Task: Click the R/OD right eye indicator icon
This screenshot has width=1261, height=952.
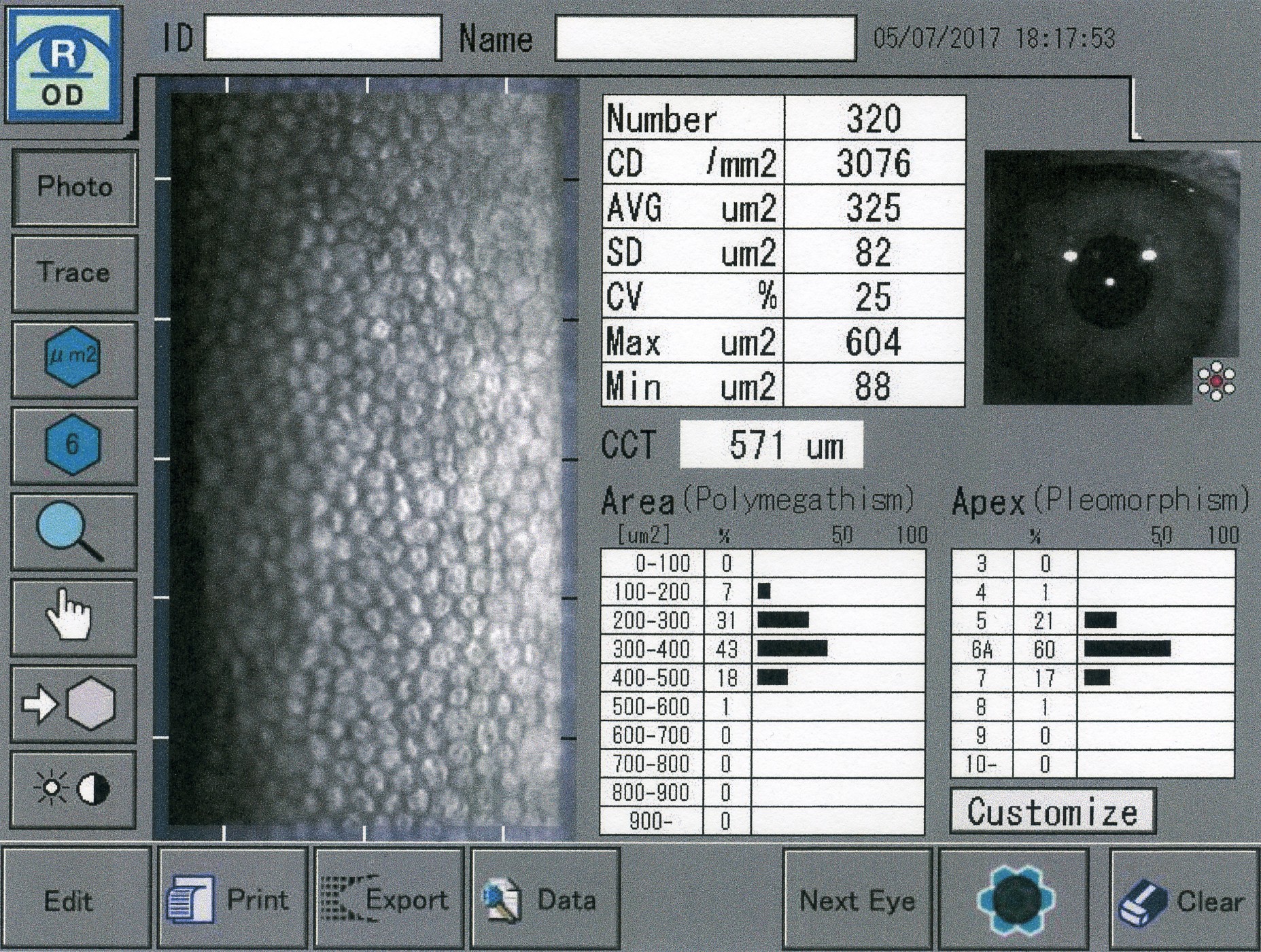Action: click(63, 66)
